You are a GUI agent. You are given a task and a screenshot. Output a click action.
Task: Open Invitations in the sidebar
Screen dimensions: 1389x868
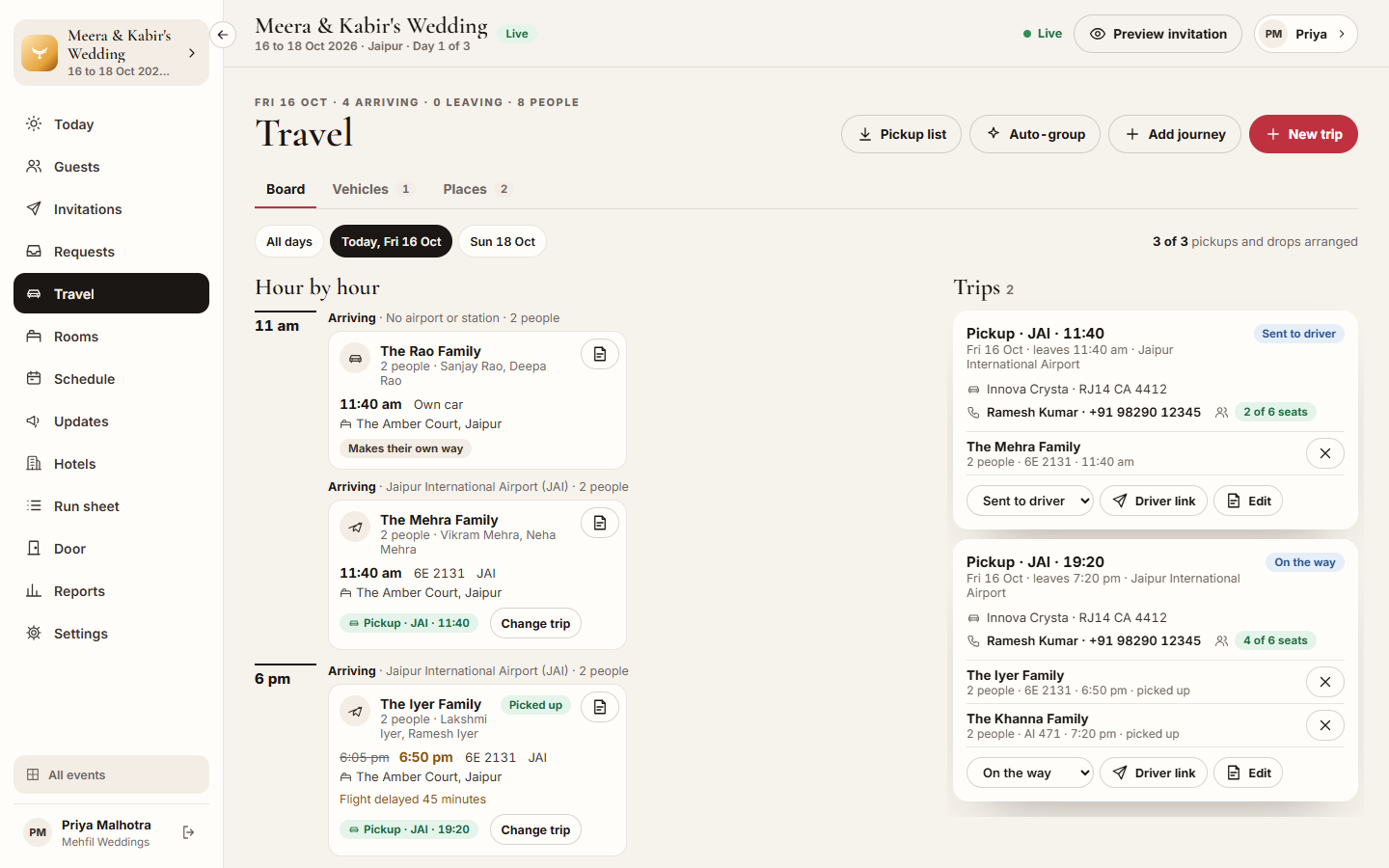pos(111,209)
